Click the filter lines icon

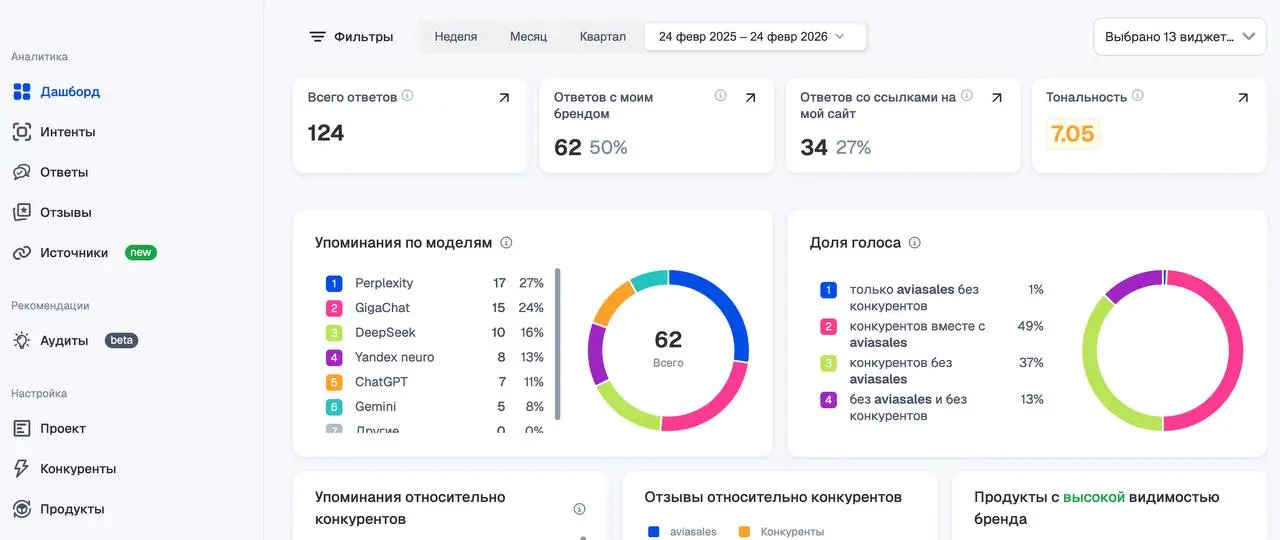coord(317,37)
